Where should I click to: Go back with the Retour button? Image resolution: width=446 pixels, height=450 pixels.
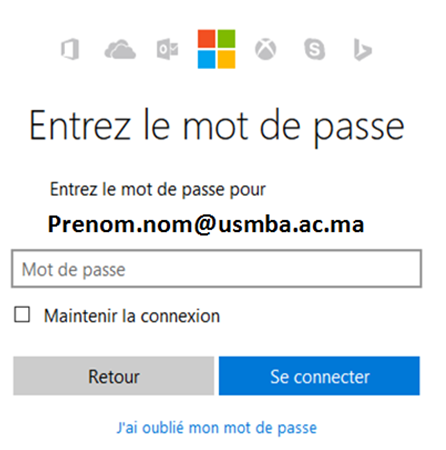114,376
